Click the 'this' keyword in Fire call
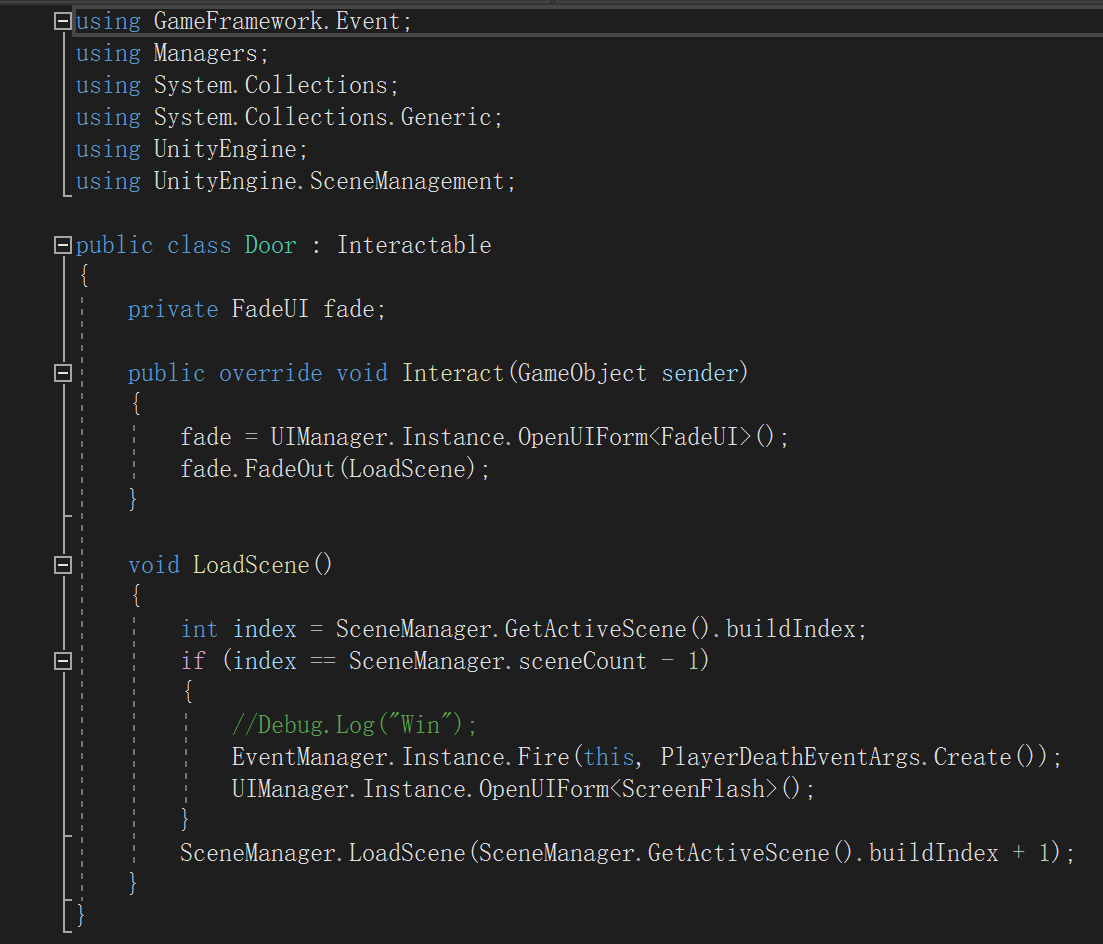The height and width of the screenshot is (944, 1103). [609, 757]
